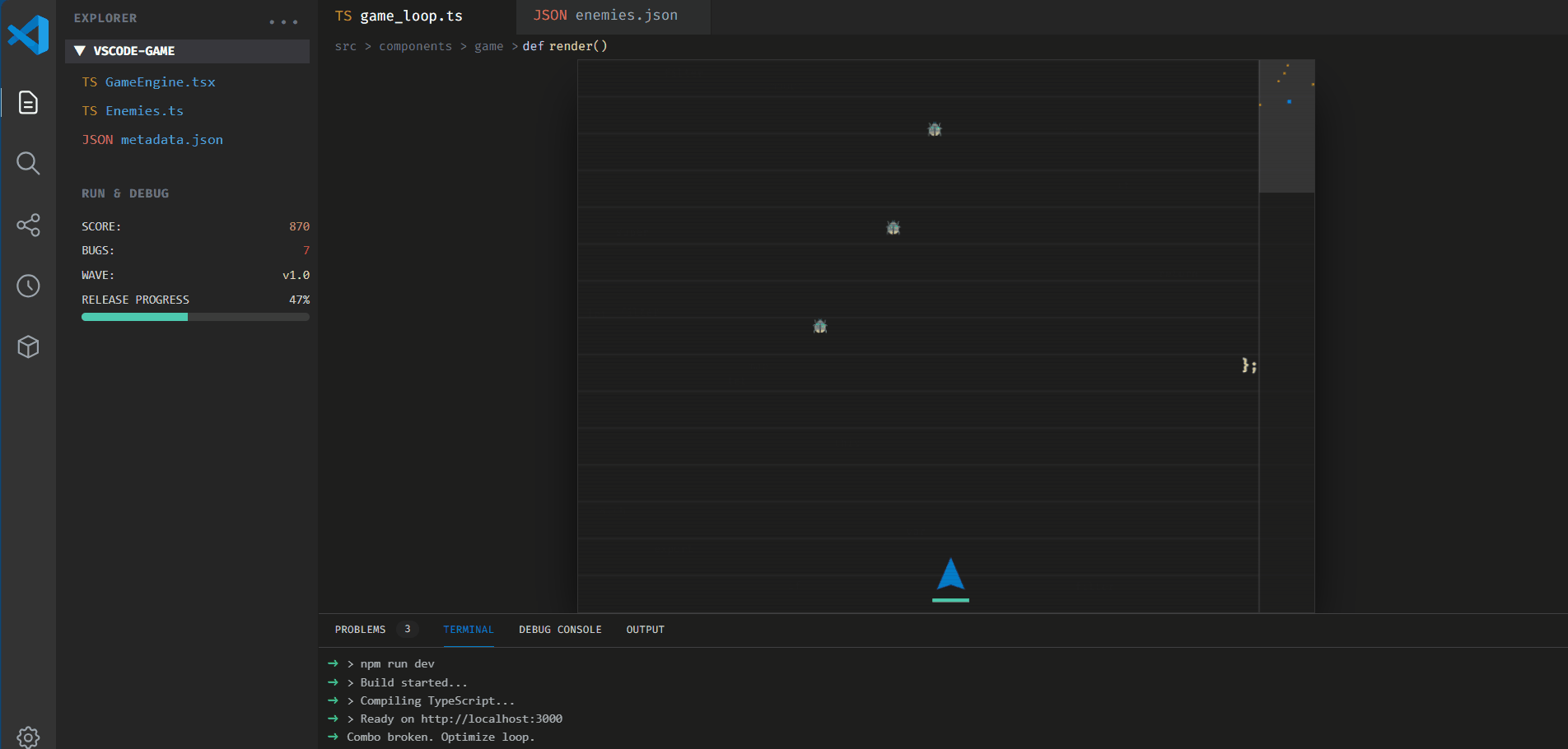Click the components breadcrumb segment

point(415,46)
